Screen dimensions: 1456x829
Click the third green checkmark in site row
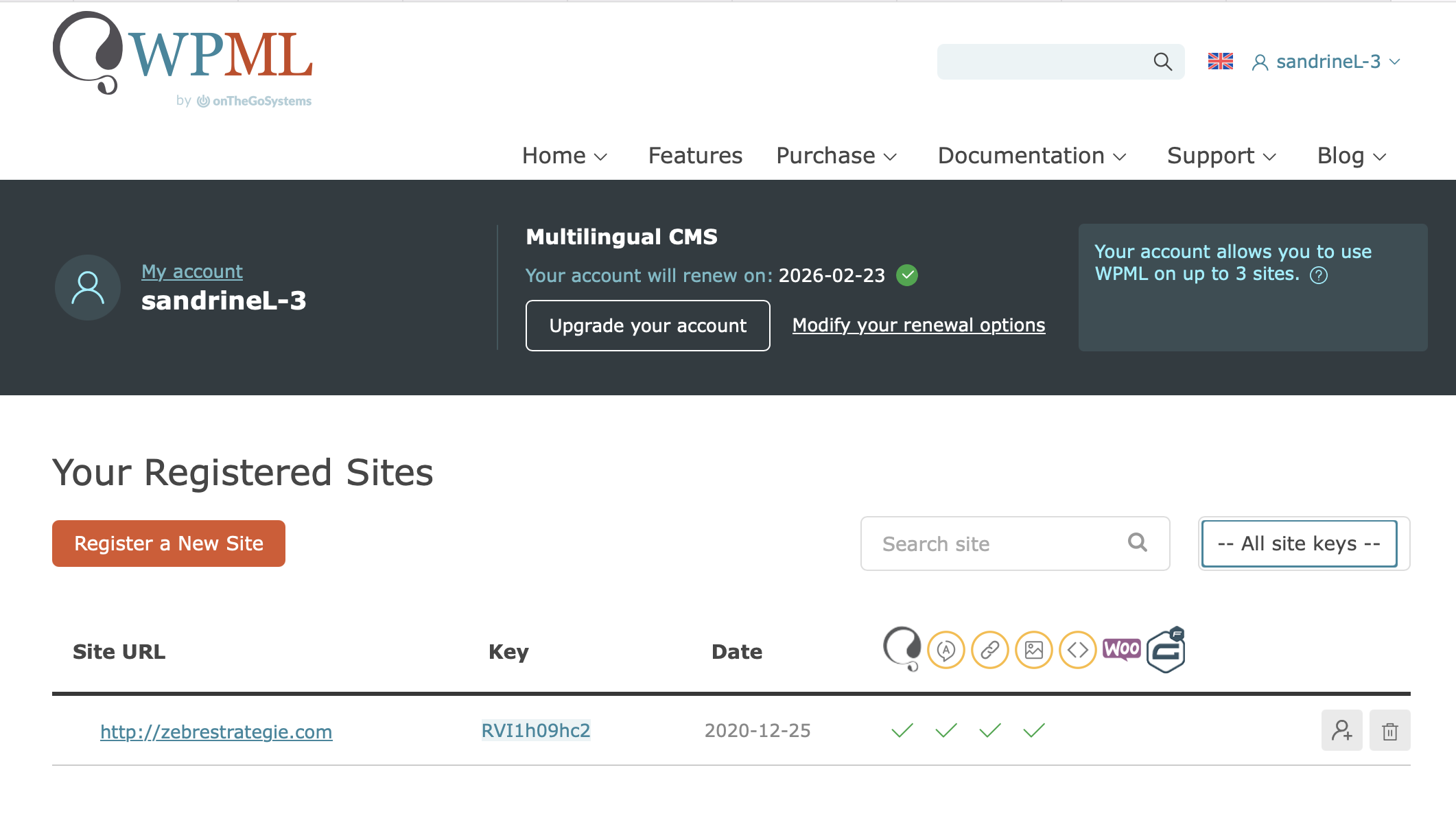click(990, 730)
